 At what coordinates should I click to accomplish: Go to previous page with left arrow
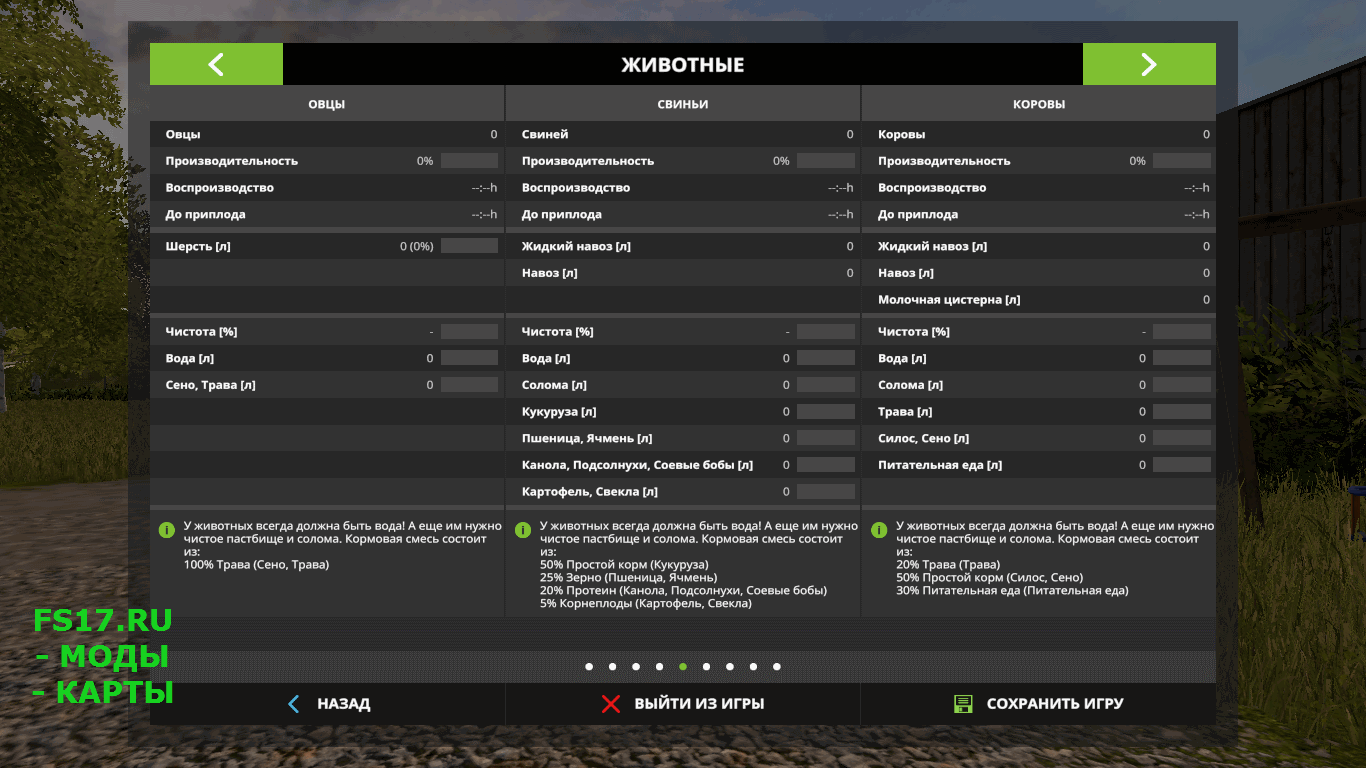click(x=216, y=64)
